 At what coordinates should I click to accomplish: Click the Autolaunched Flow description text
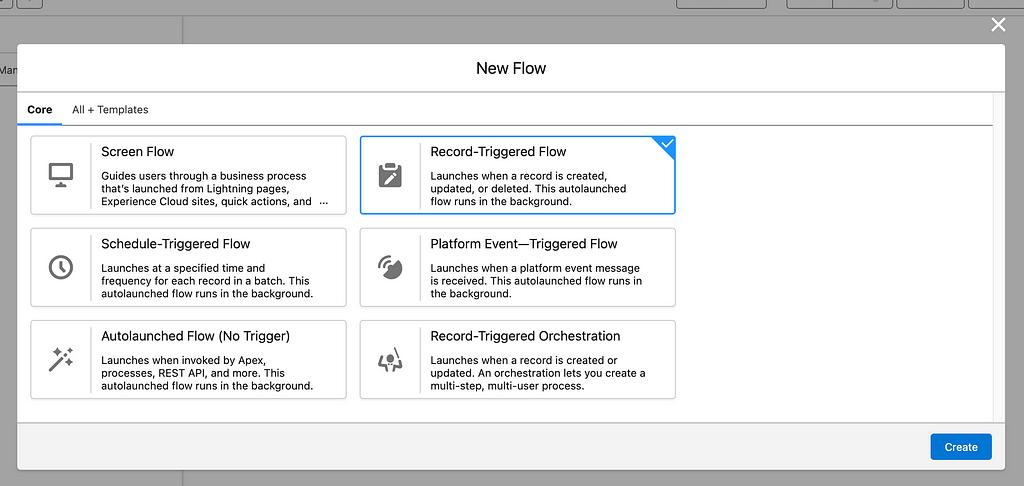tap(206, 373)
